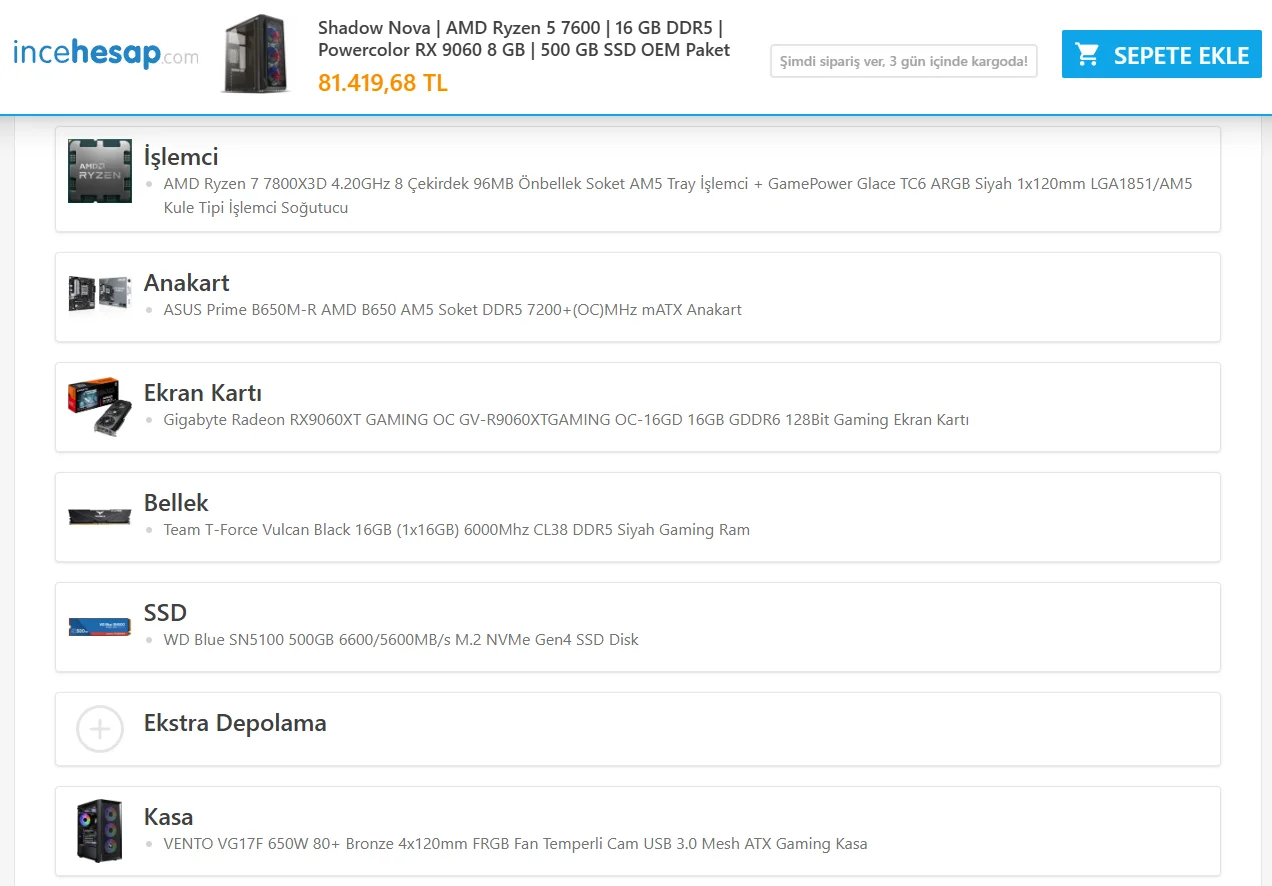The height and width of the screenshot is (886, 1272).
Task: Select the SSD heading
Action: (x=165, y=613)
